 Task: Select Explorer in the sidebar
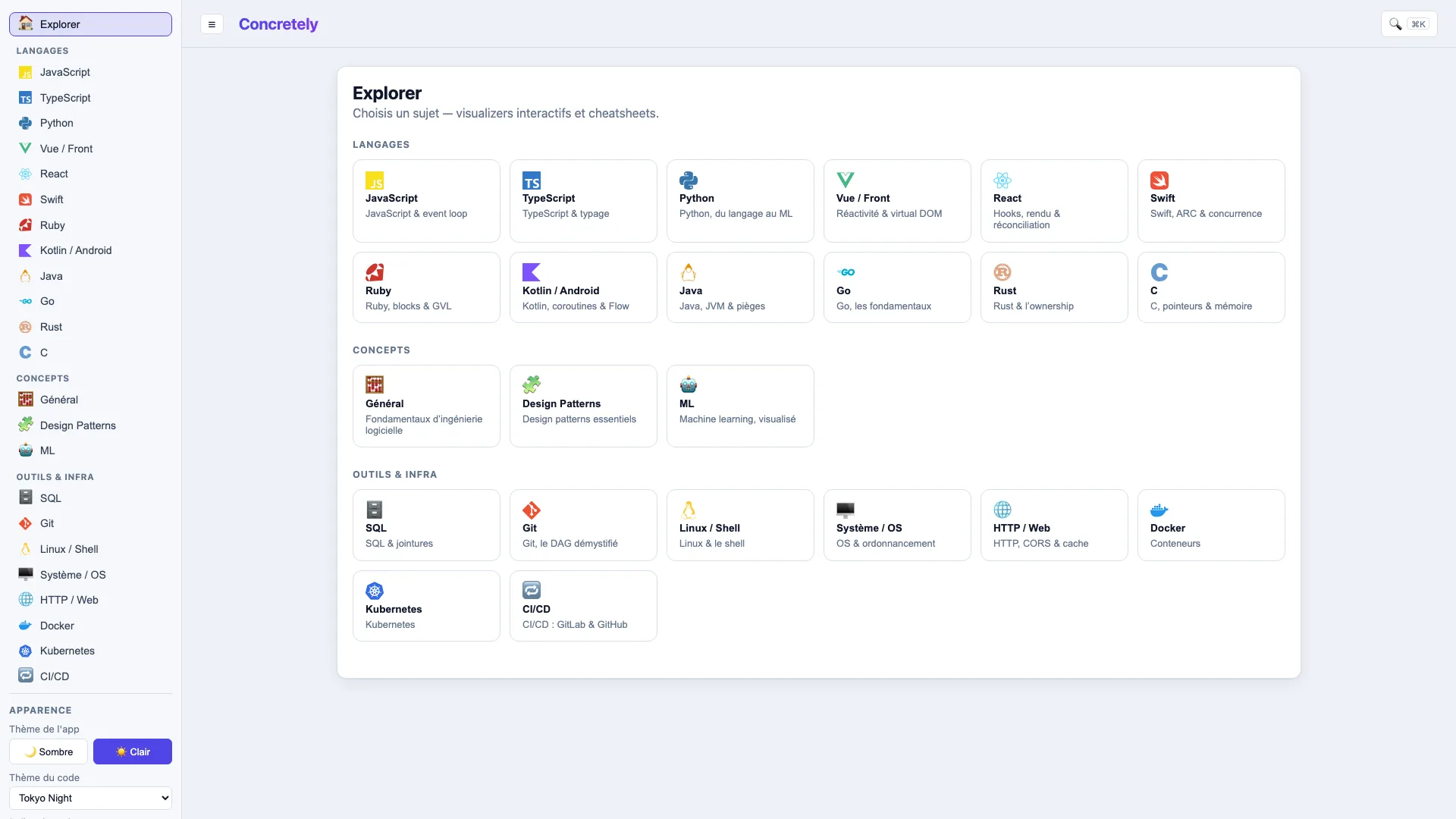(x=90, y=24)
